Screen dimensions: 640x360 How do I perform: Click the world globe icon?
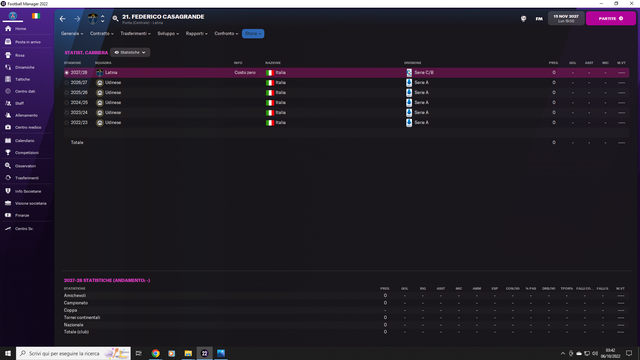[523, 19]
